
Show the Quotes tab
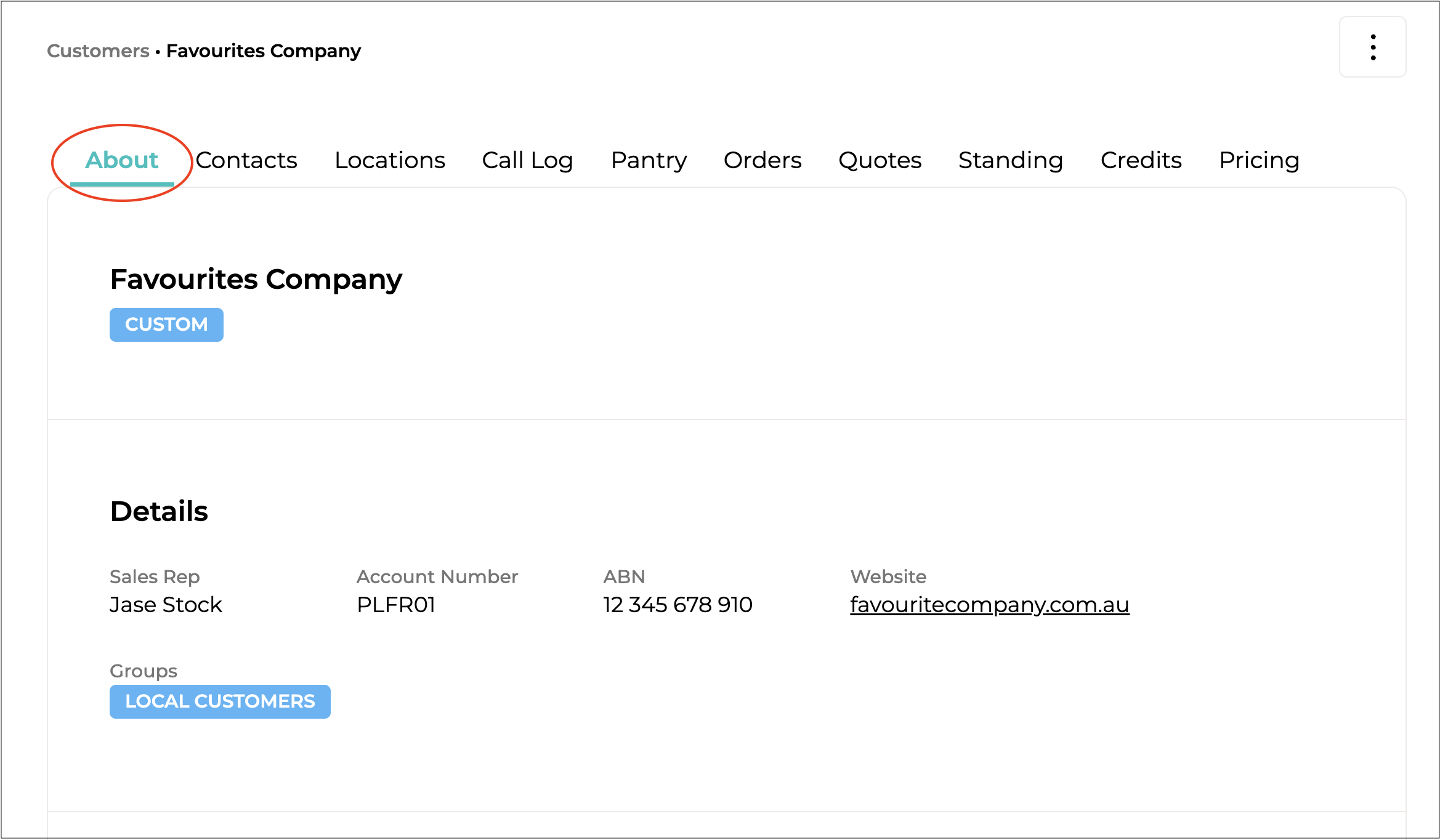coord(880,160)
